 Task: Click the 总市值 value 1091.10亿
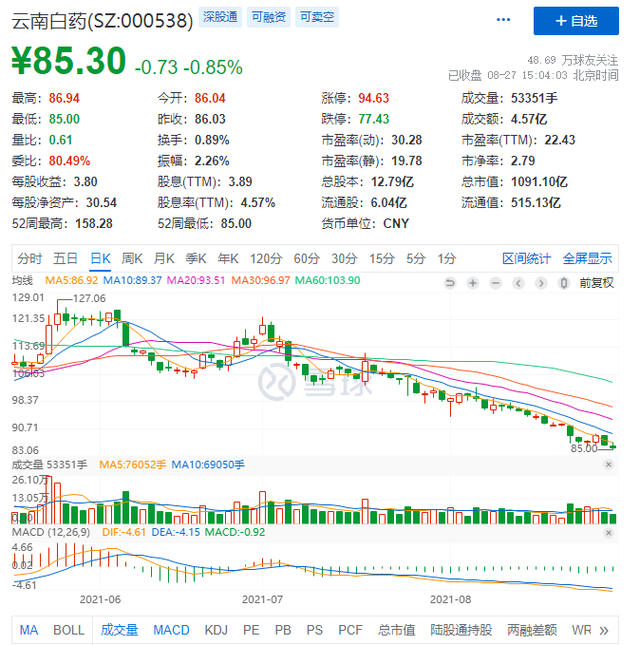pyautogui.click(x=539, y=182)
